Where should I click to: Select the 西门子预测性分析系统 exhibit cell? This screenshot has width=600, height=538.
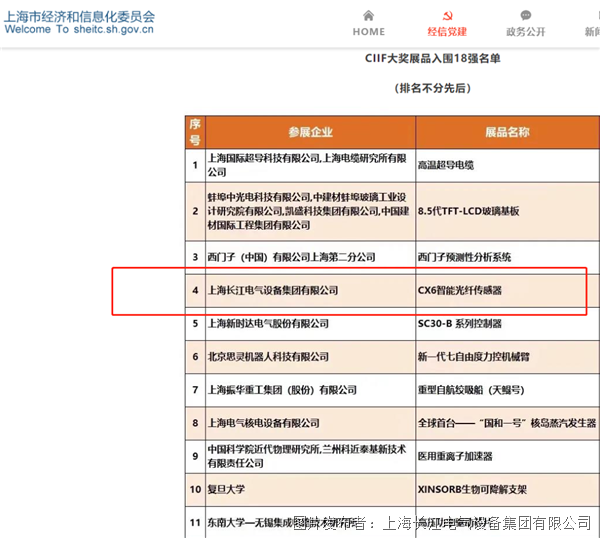(507, 257)
